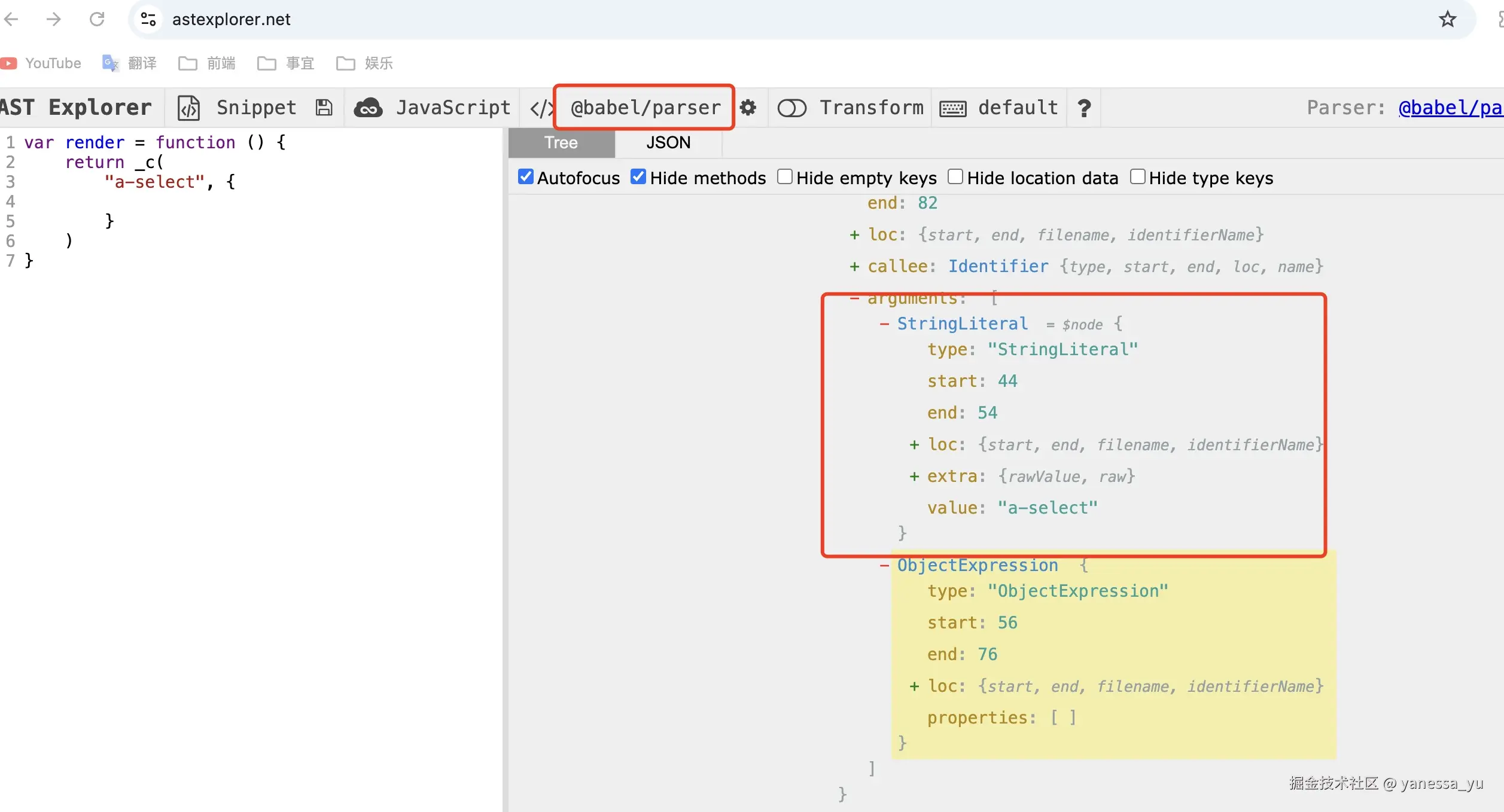
Task: Click the browser reload icon
Action: point(97,19)
